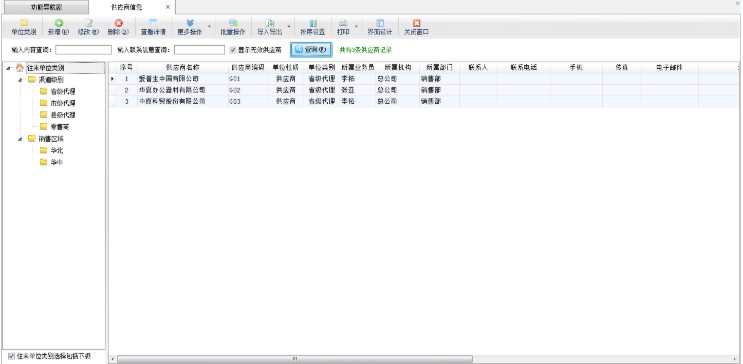This screenshot has width=743, height=364.
Task: Click folder icon beside 县级代理
Action: point(44,115)
